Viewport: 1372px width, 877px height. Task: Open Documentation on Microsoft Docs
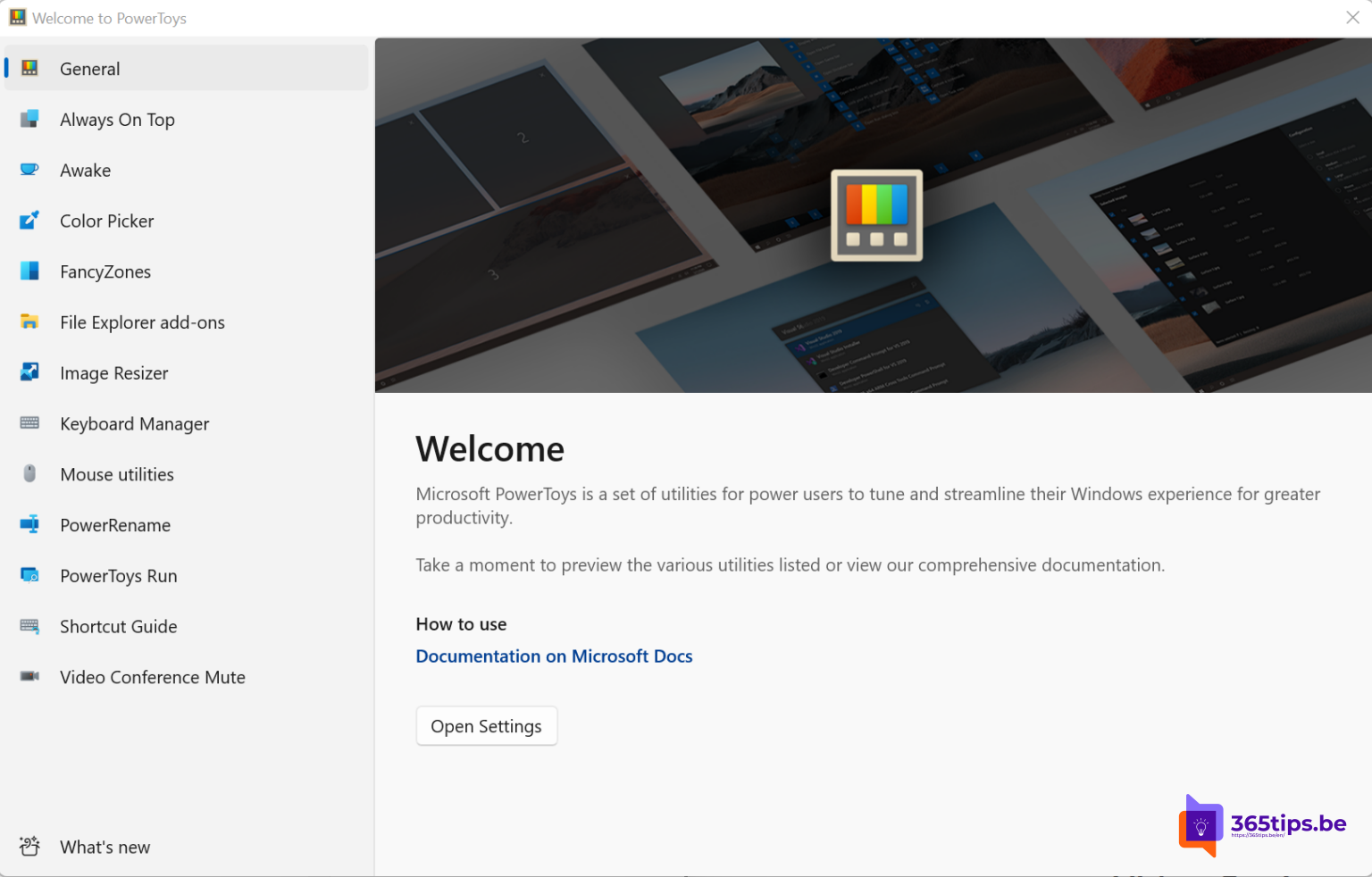click(x=554, y=656)
